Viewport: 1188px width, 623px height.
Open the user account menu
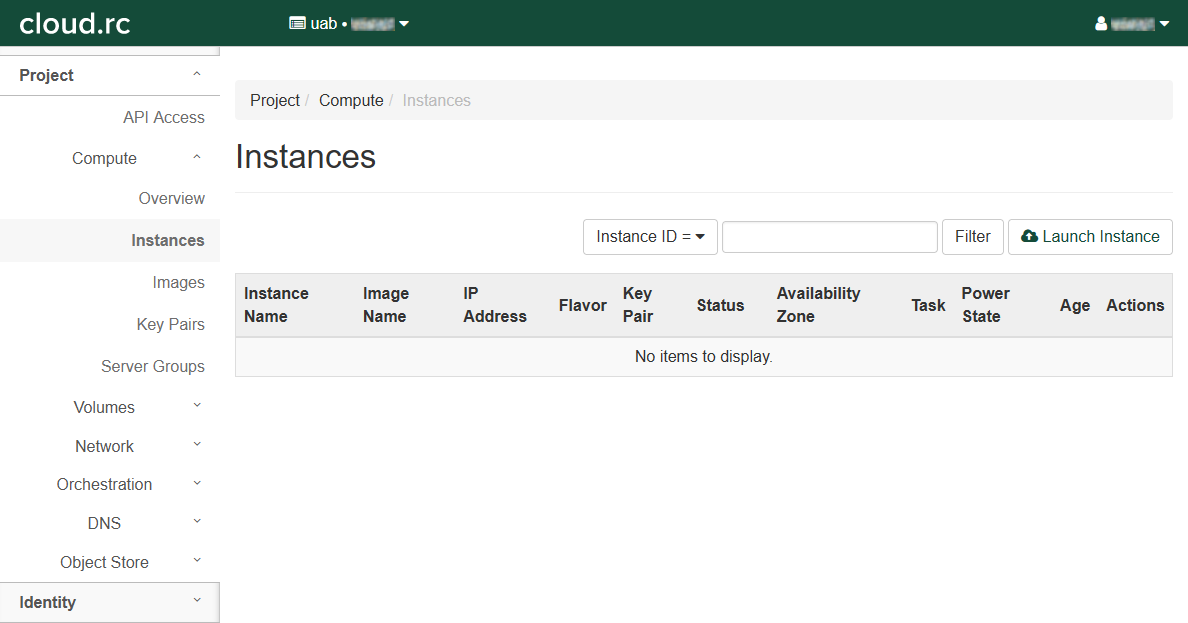coord(1132,23)
